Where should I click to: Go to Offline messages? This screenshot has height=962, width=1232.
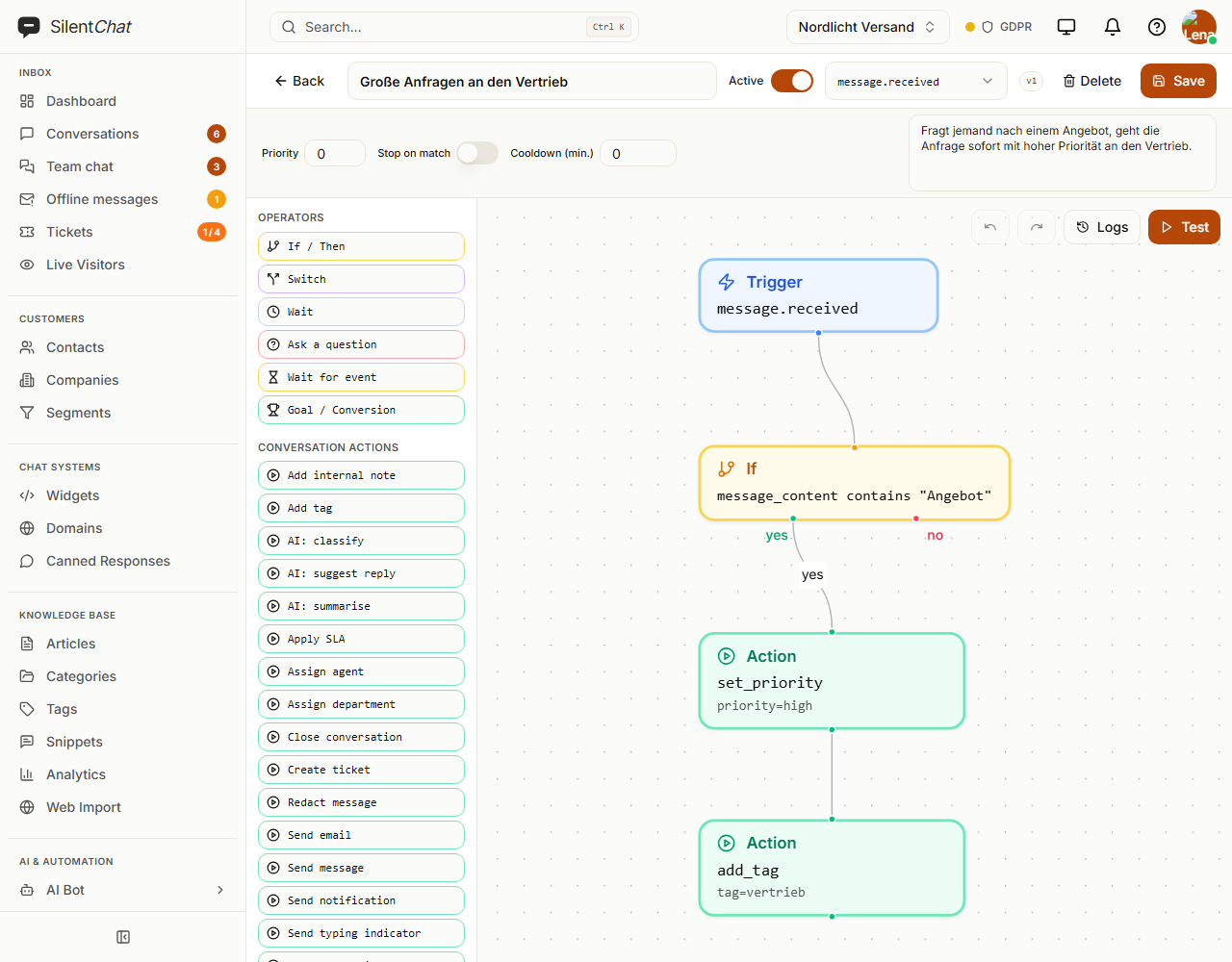122,199
